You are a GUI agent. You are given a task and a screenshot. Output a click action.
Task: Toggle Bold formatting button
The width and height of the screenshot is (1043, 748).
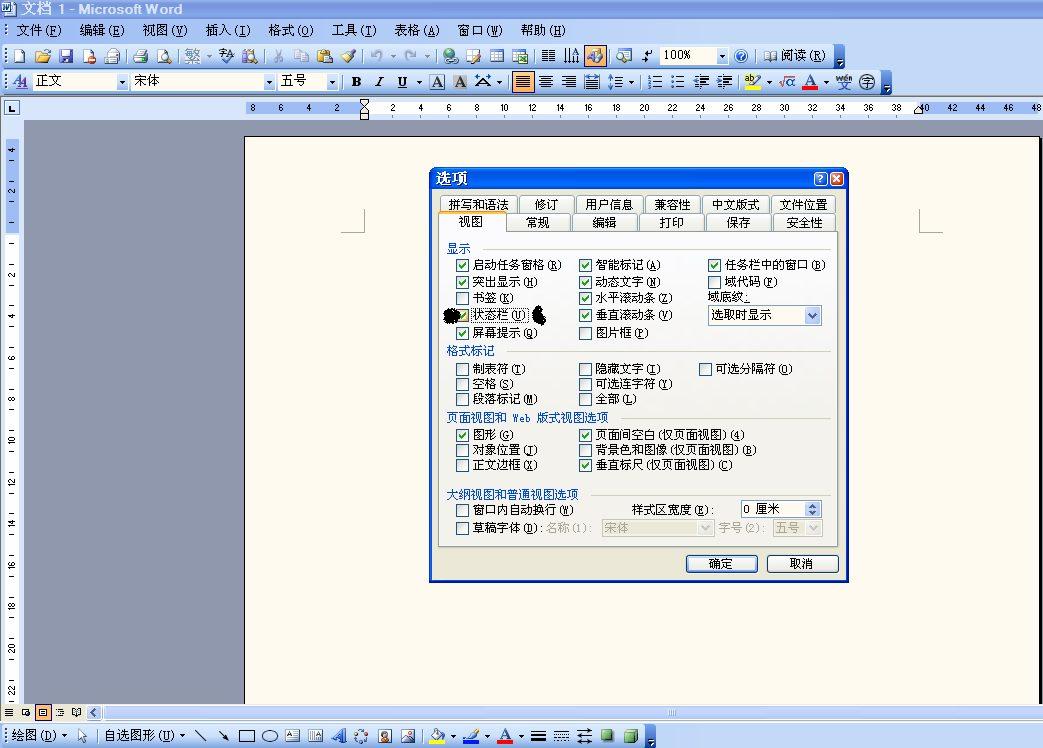point(357,82)
